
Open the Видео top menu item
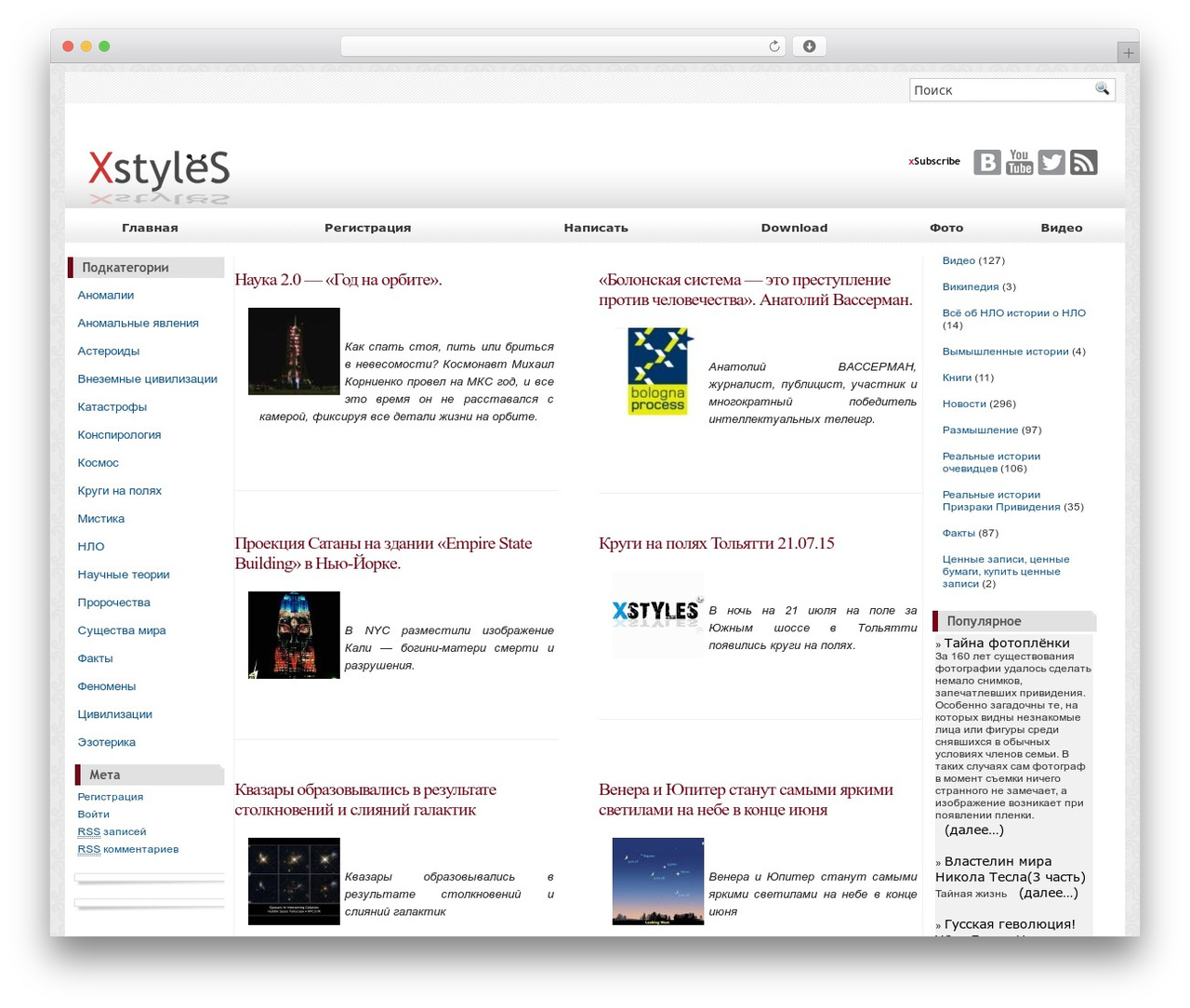(1062, 228)
